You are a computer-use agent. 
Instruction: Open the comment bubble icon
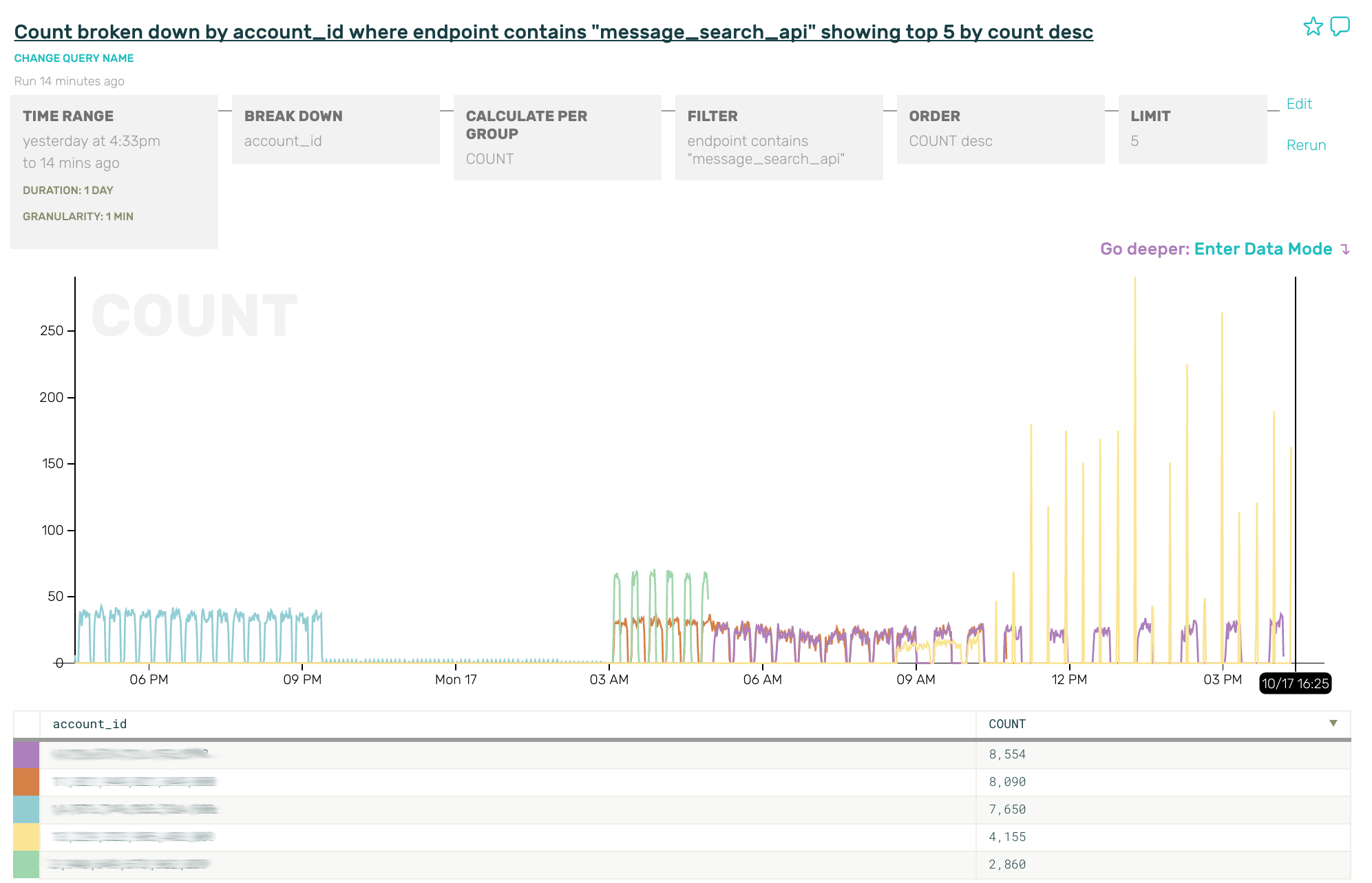pos(1340,27)
